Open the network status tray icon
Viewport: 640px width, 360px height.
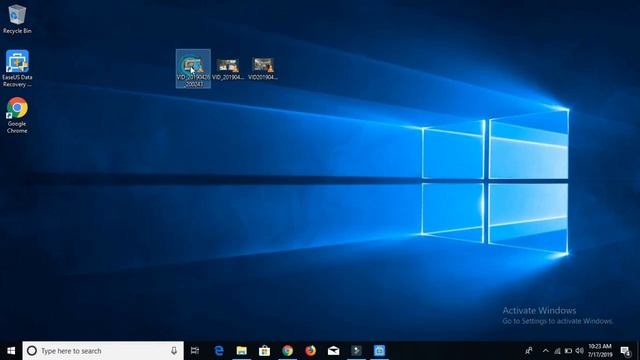(x=557, y=351)
